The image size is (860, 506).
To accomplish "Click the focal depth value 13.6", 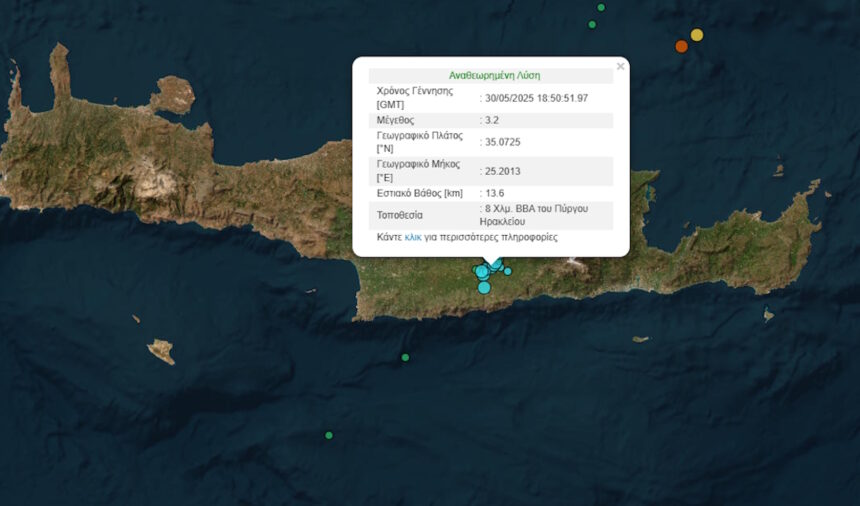I will click(x=495, y=193).
